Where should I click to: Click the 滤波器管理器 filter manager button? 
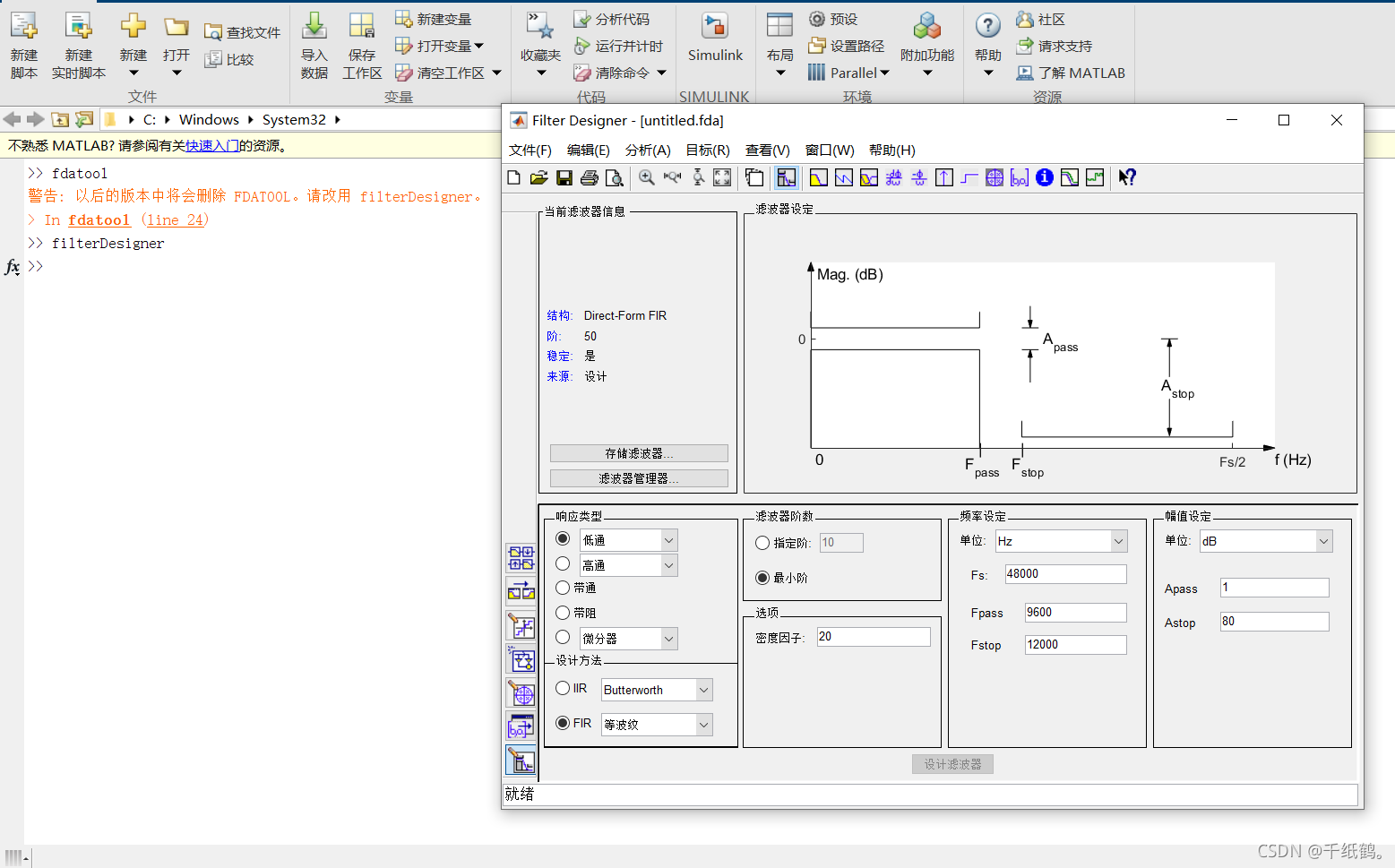coord(639,478)
